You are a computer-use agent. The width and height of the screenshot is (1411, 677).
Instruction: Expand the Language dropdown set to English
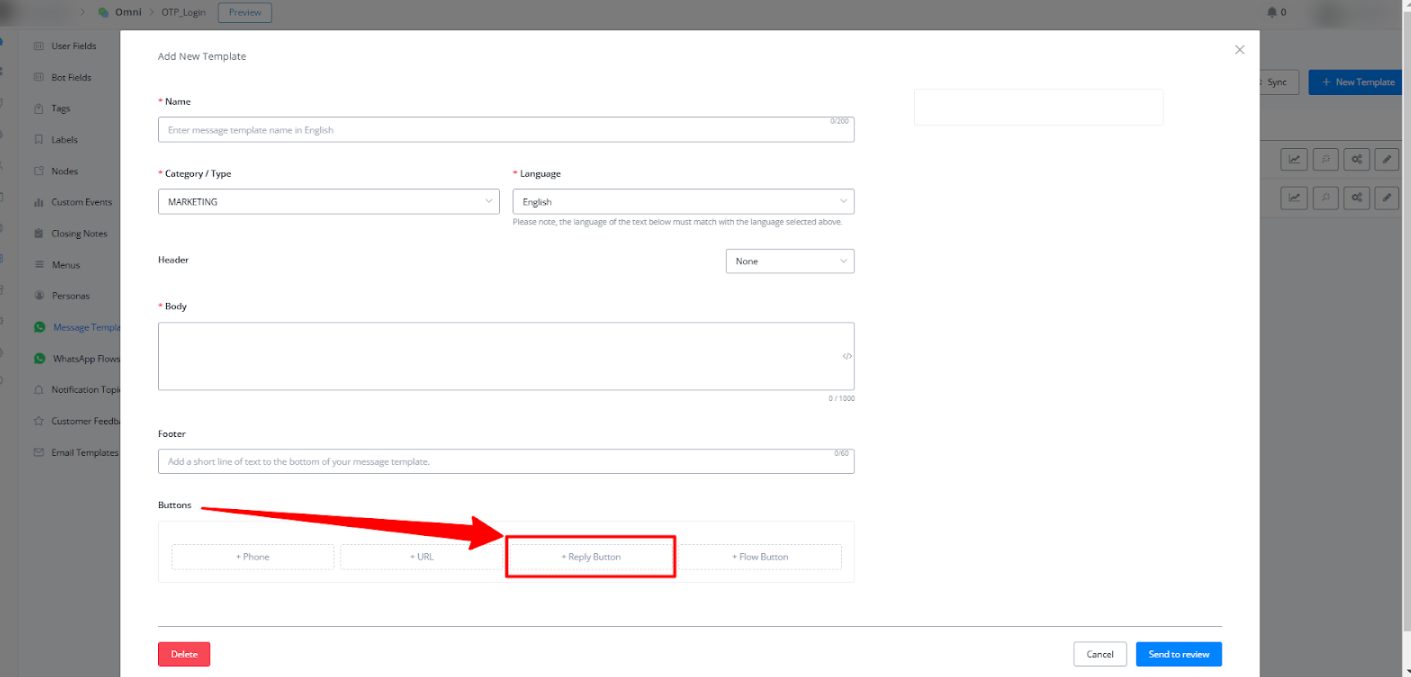click(683, 202)
